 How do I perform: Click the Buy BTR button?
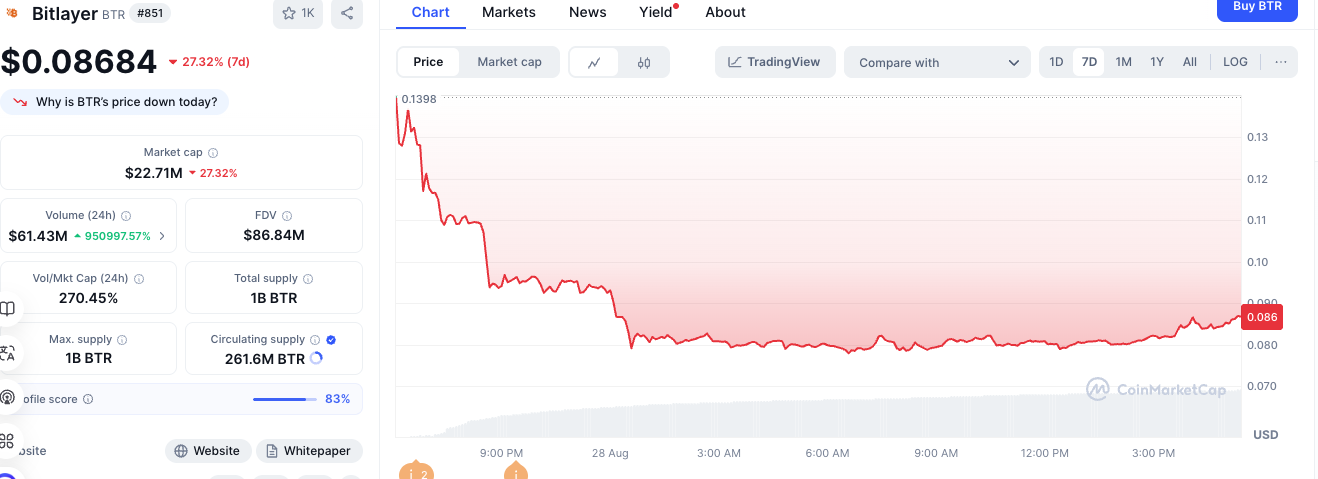point(1256,8)
